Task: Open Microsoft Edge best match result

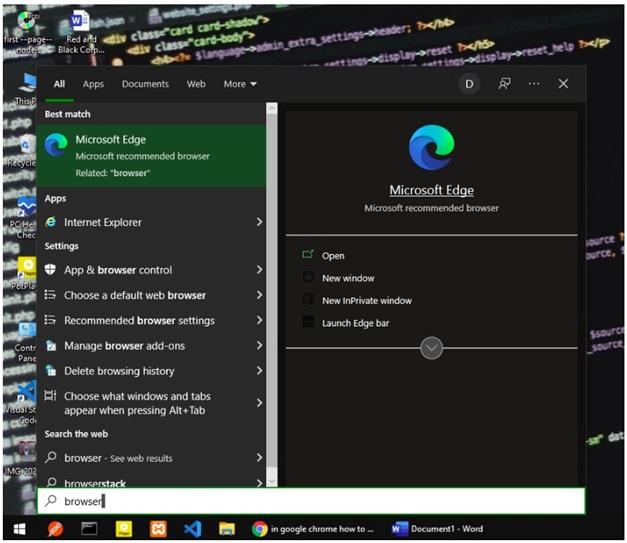Action: point(151,156)
